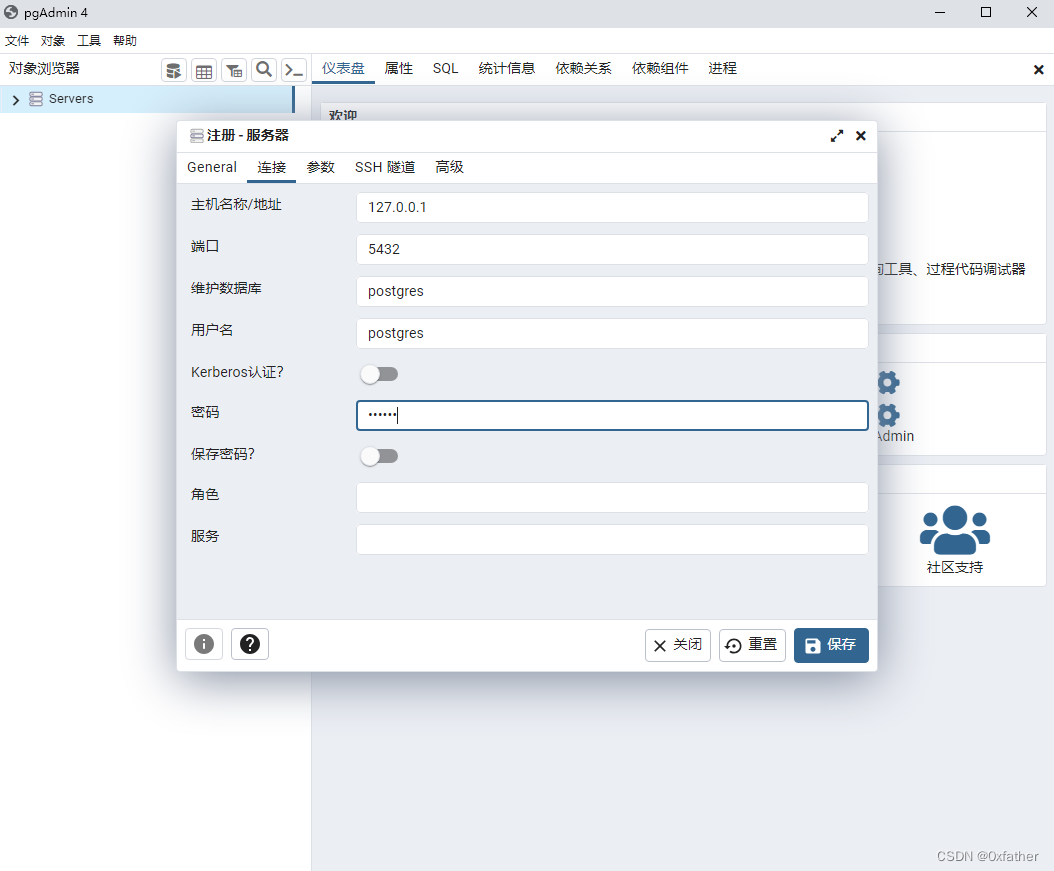1054x871 pixels.
Task: Launch the PSQL terminal tool icon
Action: [293, 70]
